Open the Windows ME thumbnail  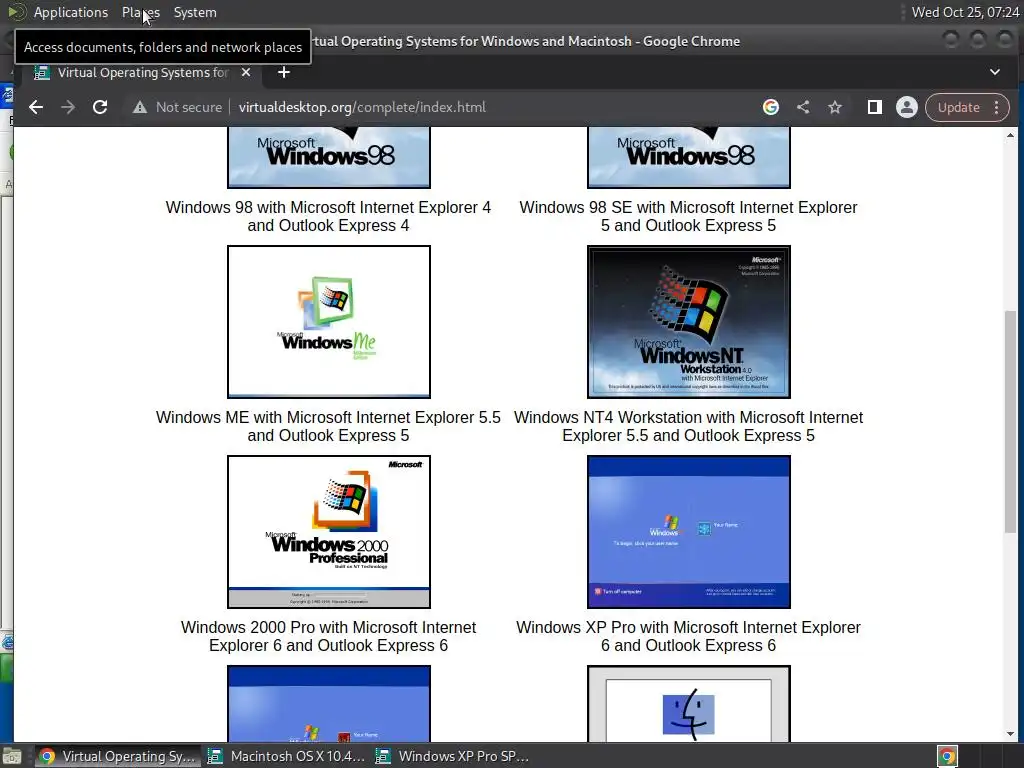328,322
